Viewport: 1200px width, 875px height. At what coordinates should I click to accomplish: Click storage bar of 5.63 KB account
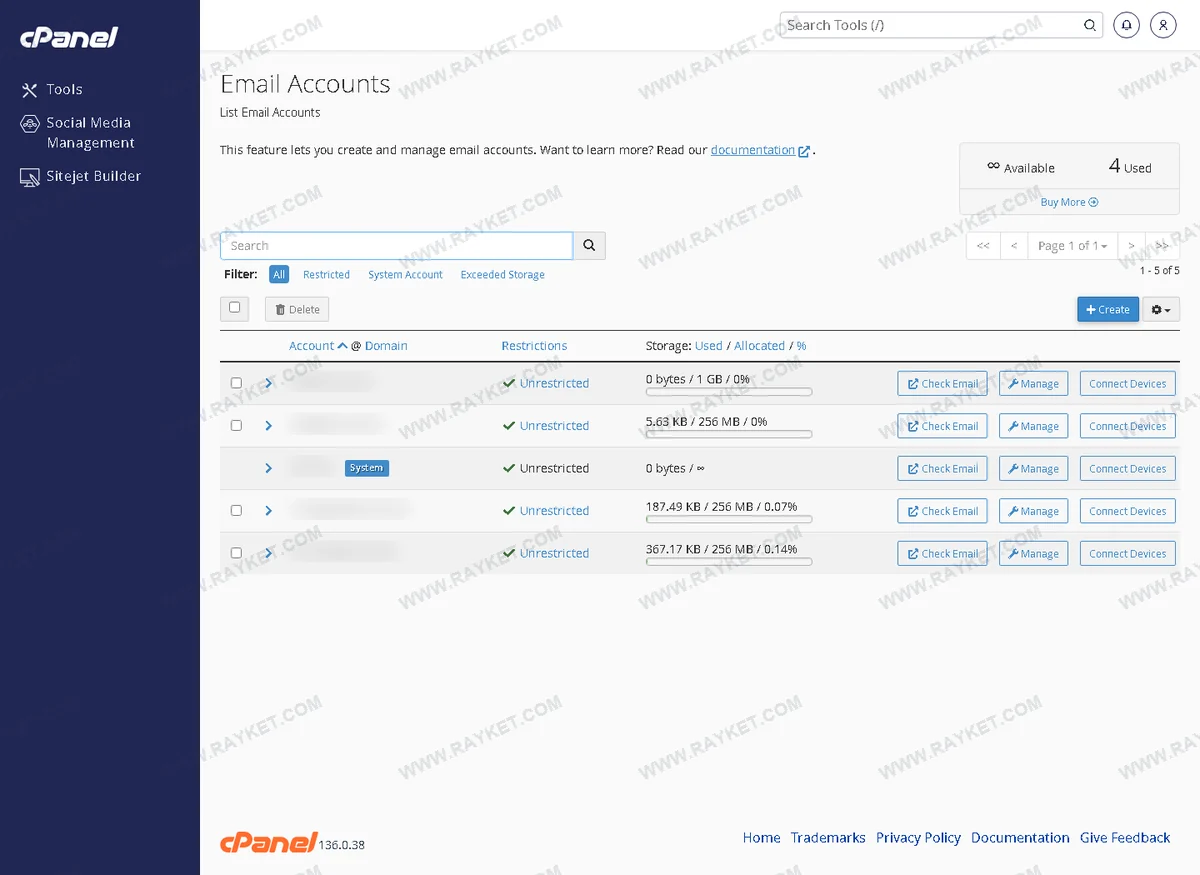[x=729, y=435]
